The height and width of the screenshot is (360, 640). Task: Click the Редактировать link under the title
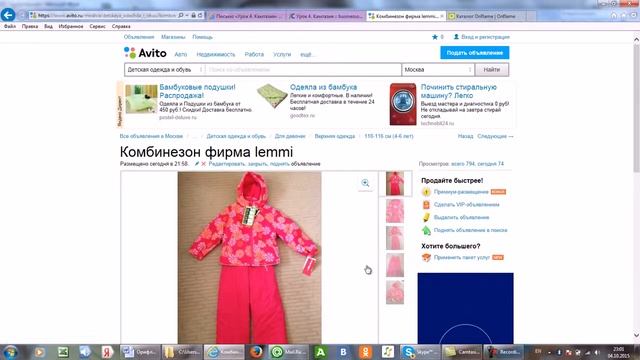coord(227,164)
